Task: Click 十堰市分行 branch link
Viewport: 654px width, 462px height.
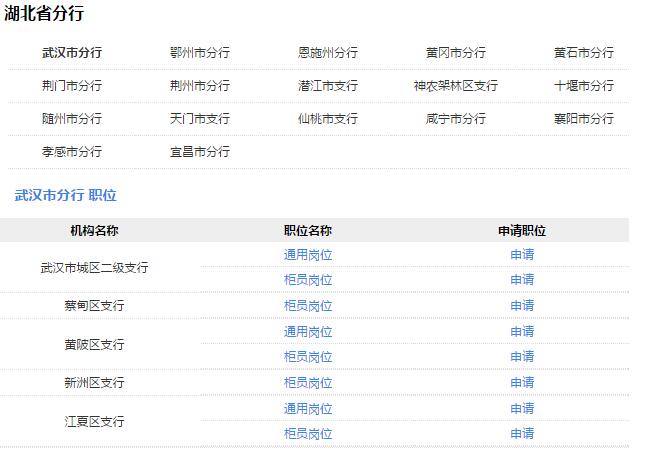Action: (584, 86)
